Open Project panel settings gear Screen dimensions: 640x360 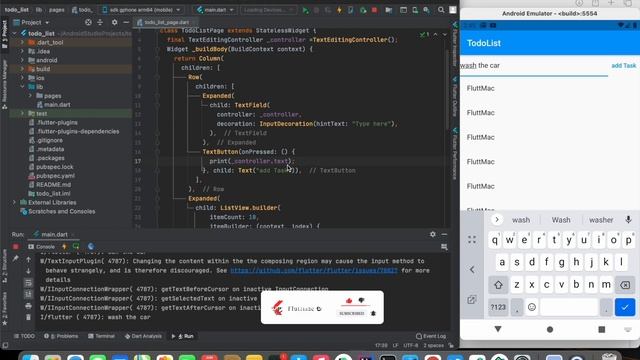click(x=114, y=22)
